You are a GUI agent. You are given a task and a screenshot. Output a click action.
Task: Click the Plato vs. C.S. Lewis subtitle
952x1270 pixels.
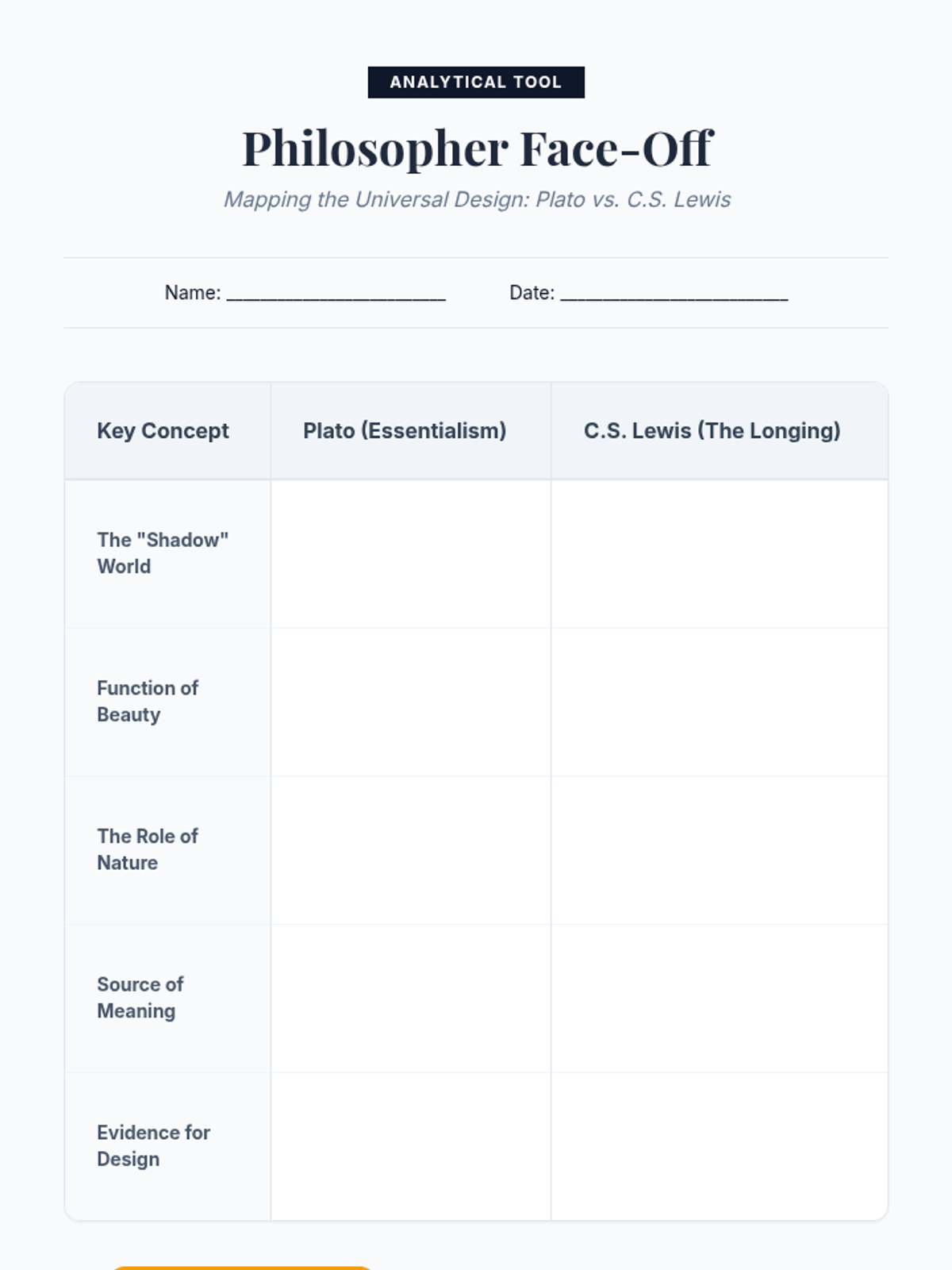[x=477, y=199]
